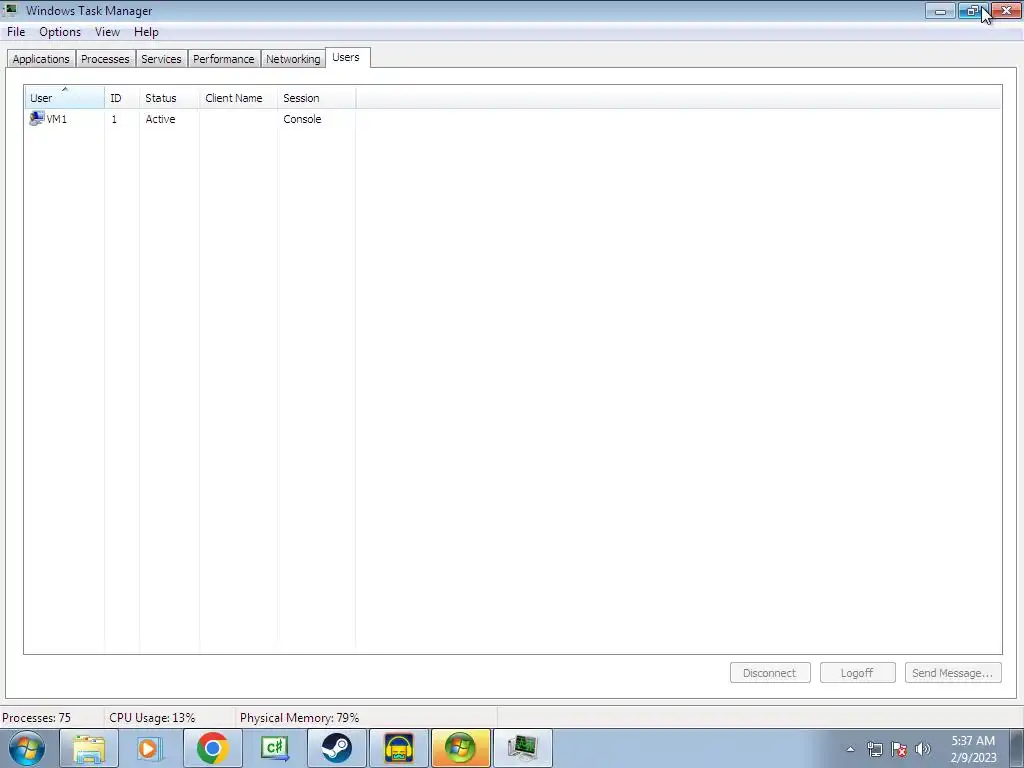Open the network status tray icon
Viewport: 1024px width, 768px height.
tap(874, 749)
